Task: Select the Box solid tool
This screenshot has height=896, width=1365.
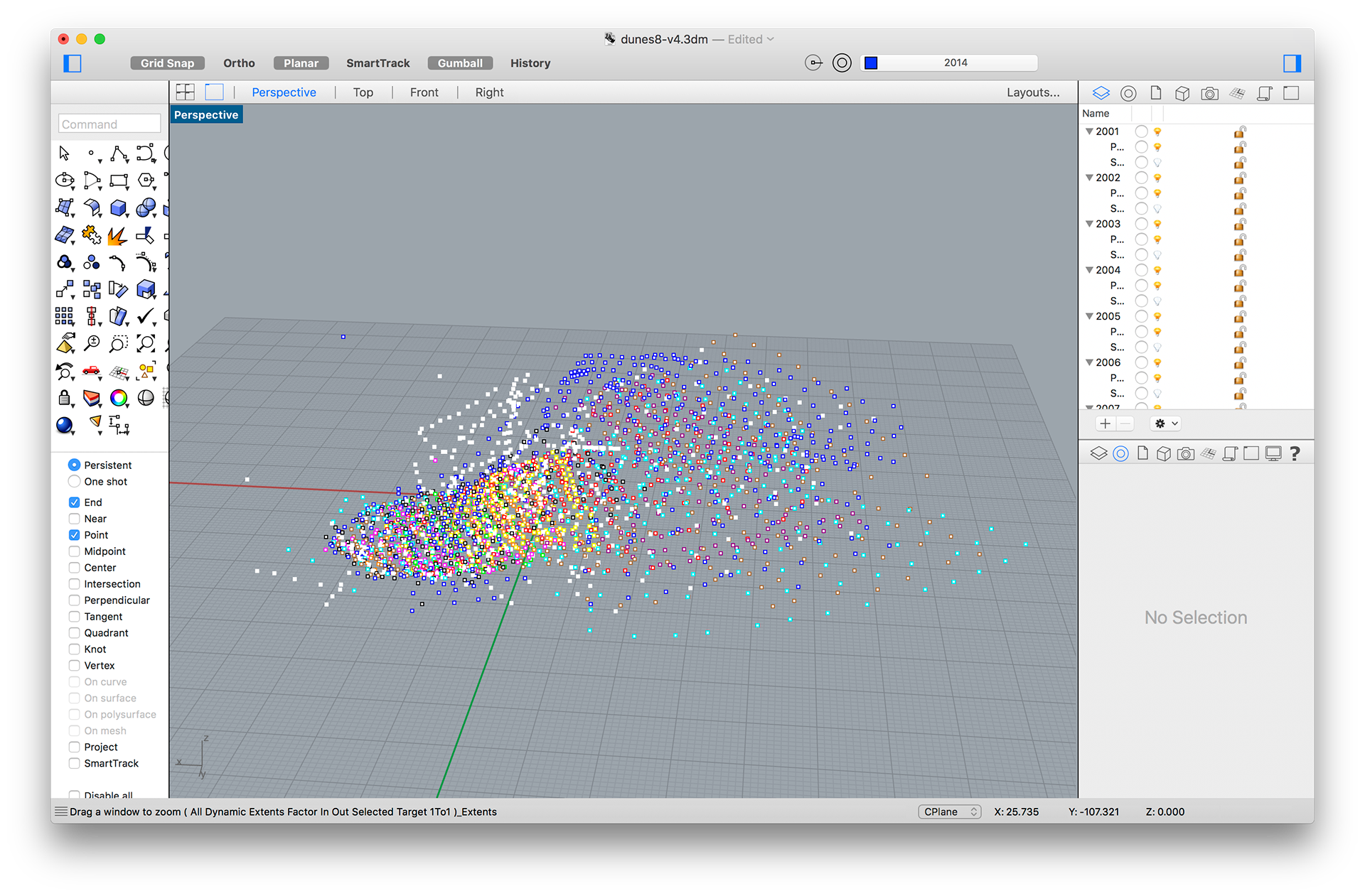Action: (119, 207)
